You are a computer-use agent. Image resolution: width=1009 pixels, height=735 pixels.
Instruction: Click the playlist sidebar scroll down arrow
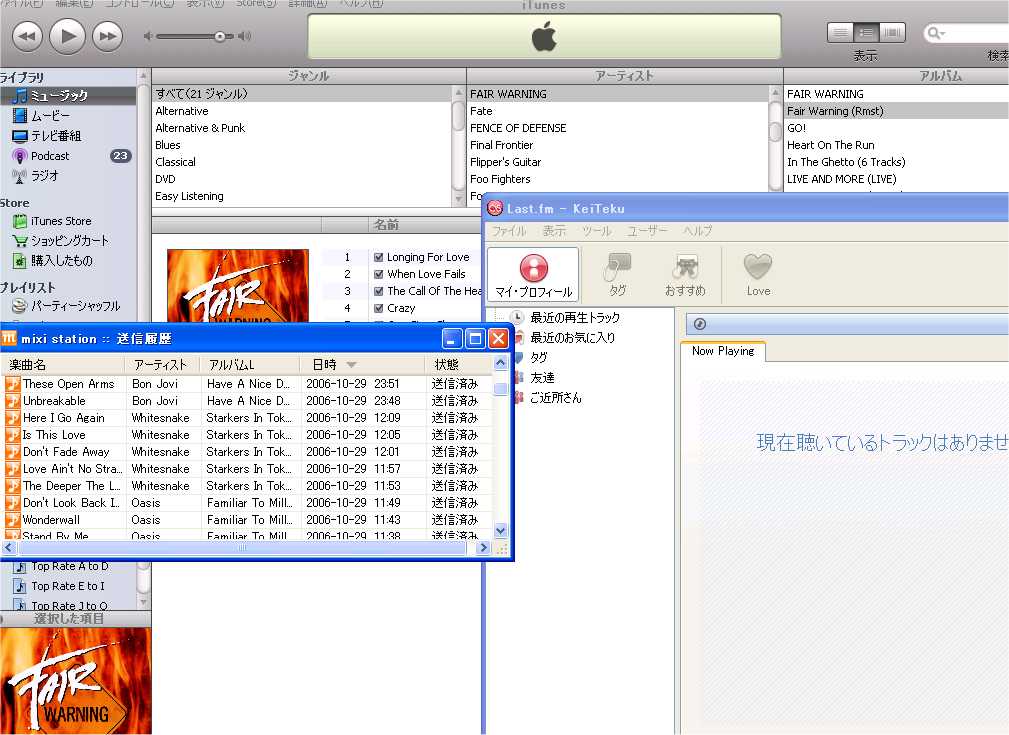point(143,602)
